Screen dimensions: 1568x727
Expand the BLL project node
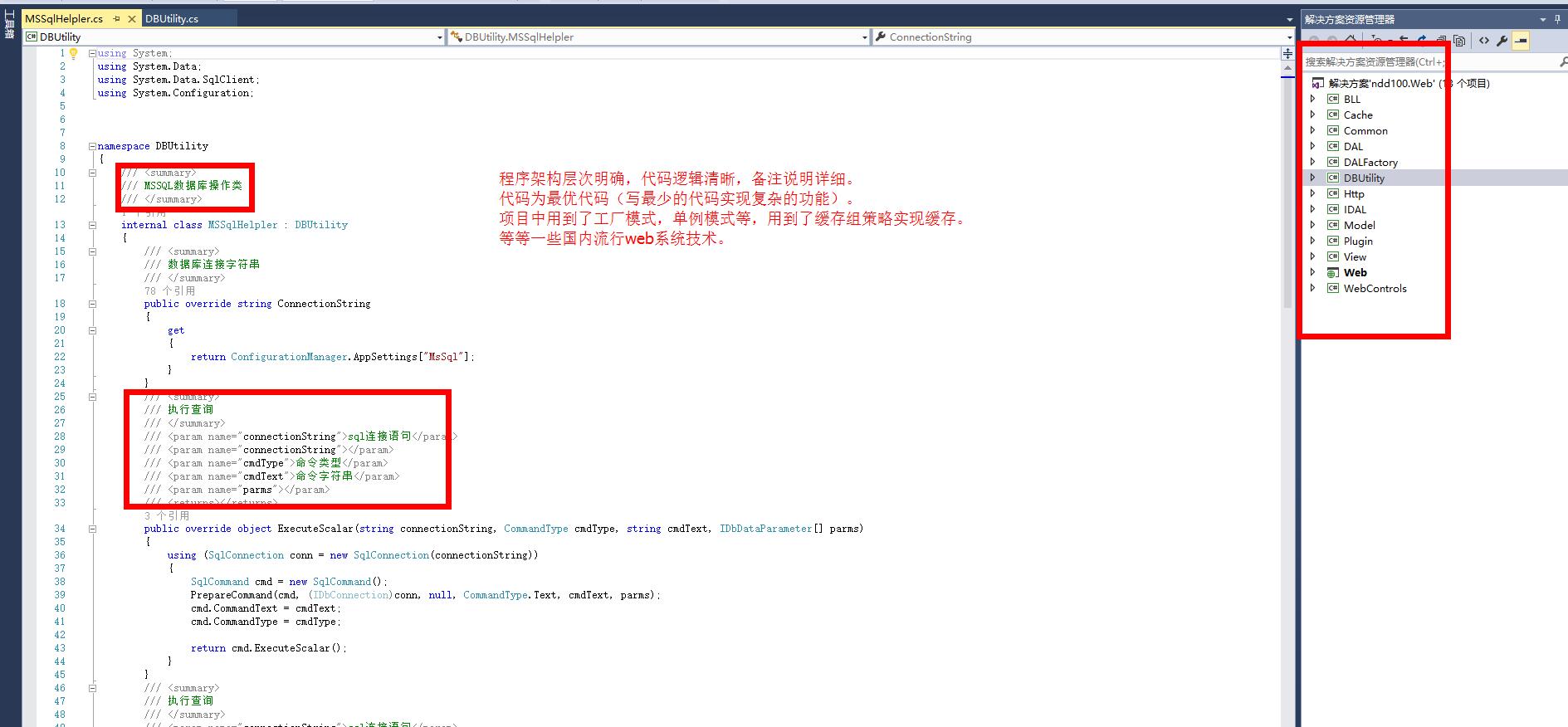tap(1312, 99)
